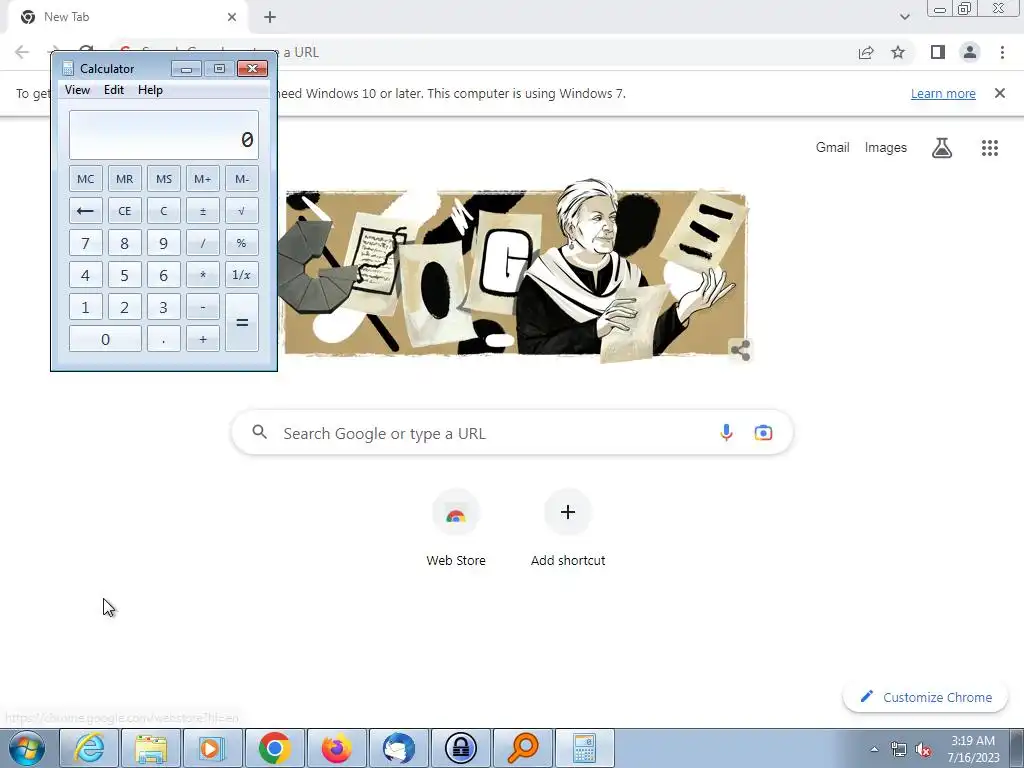The width and height of the screenshot is (1024, 768).
Task: Click Add shortcut plus tile
Action: [x=568, y=528]
